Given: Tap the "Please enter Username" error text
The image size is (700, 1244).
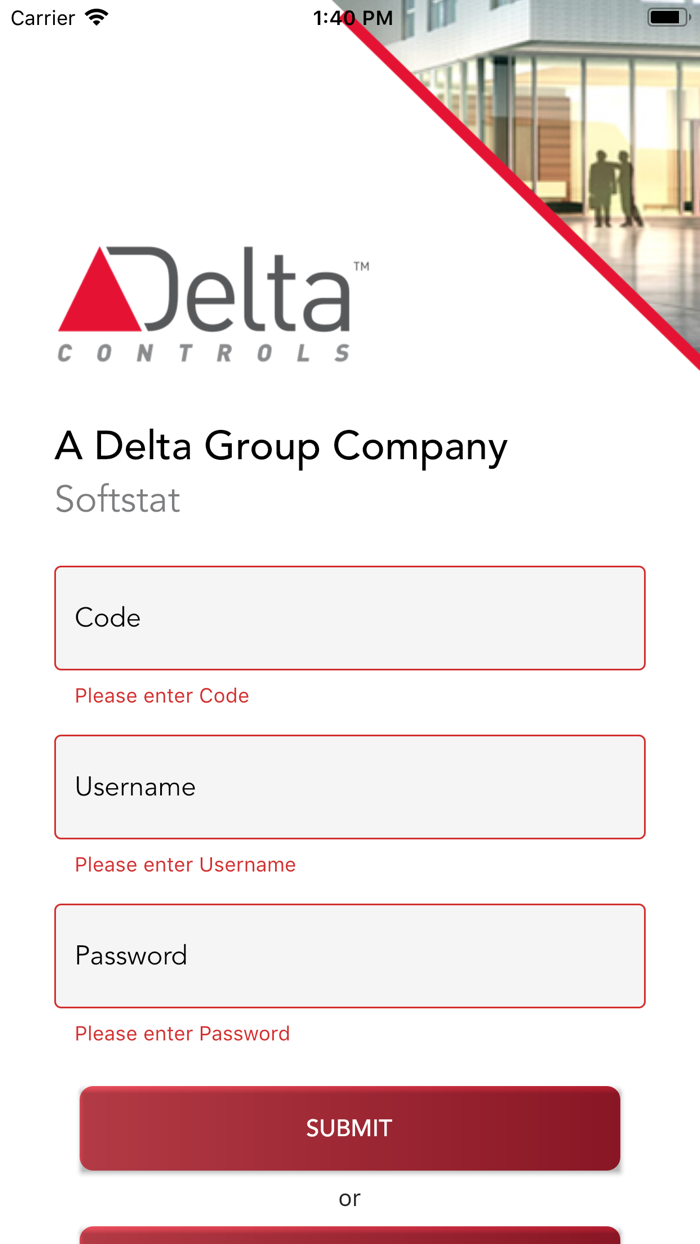Looking at the screenshot, I should tap(185, 865).
